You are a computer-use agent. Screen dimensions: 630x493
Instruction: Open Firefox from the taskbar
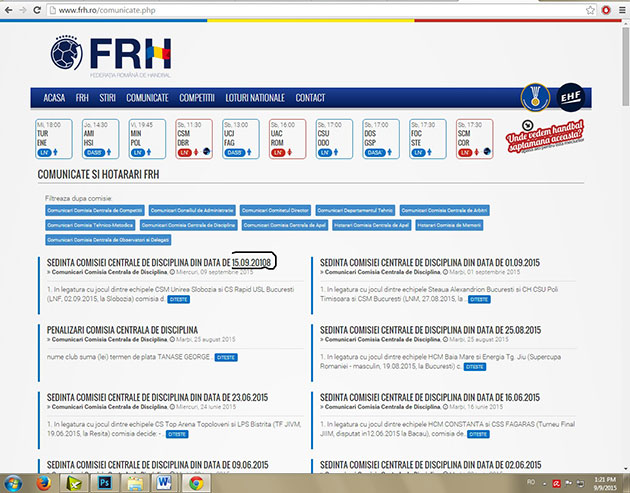click(x=43, y=483)
